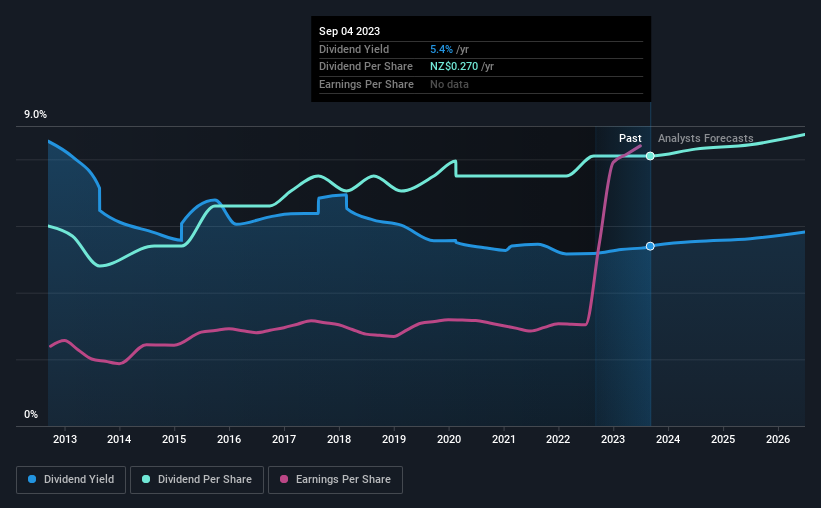Click the teal Dividend Per Share legend dot
This screenshot has width=821, height=508.
pyautogui.click(x=146, y=479)
